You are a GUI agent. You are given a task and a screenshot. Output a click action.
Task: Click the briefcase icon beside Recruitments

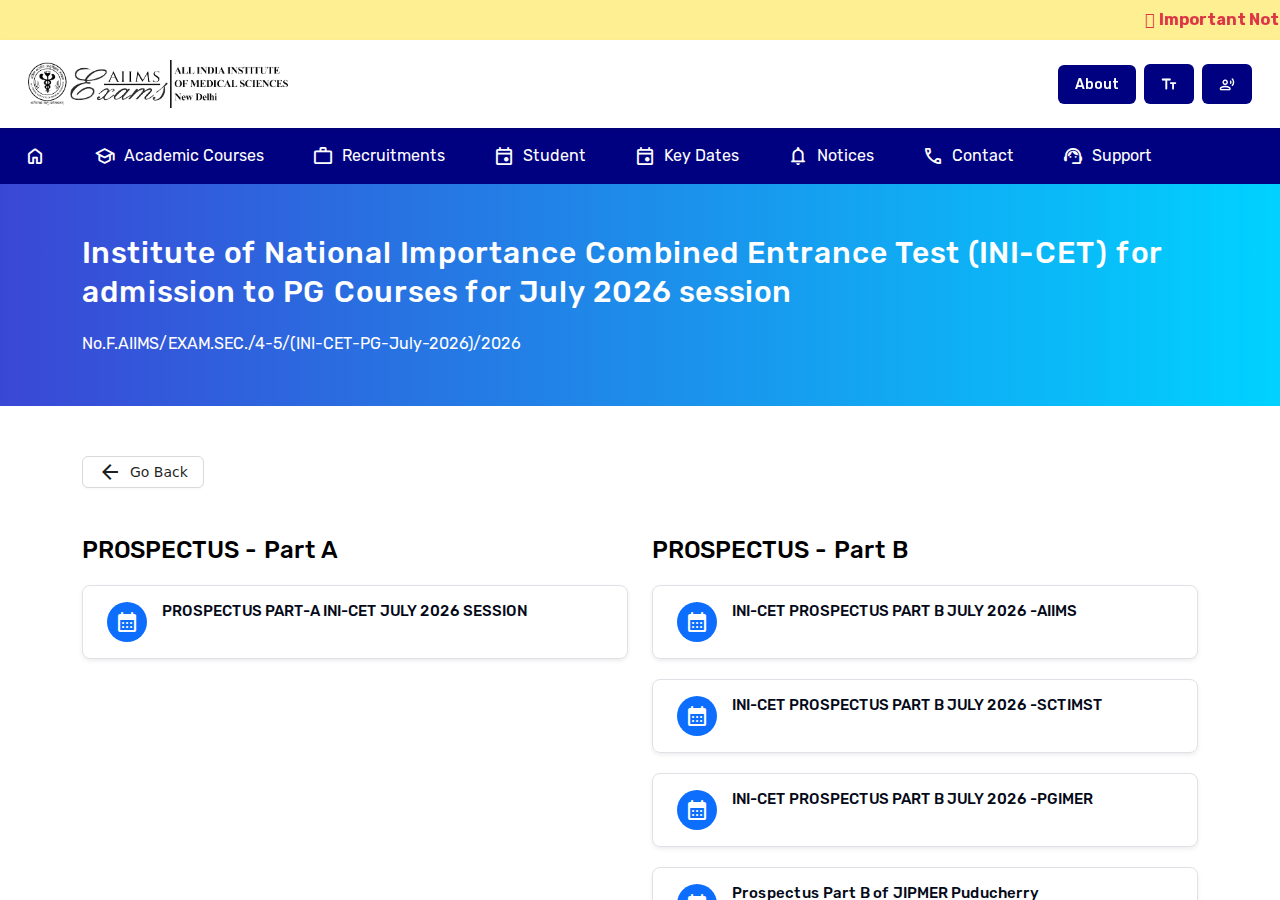[323, 156]
